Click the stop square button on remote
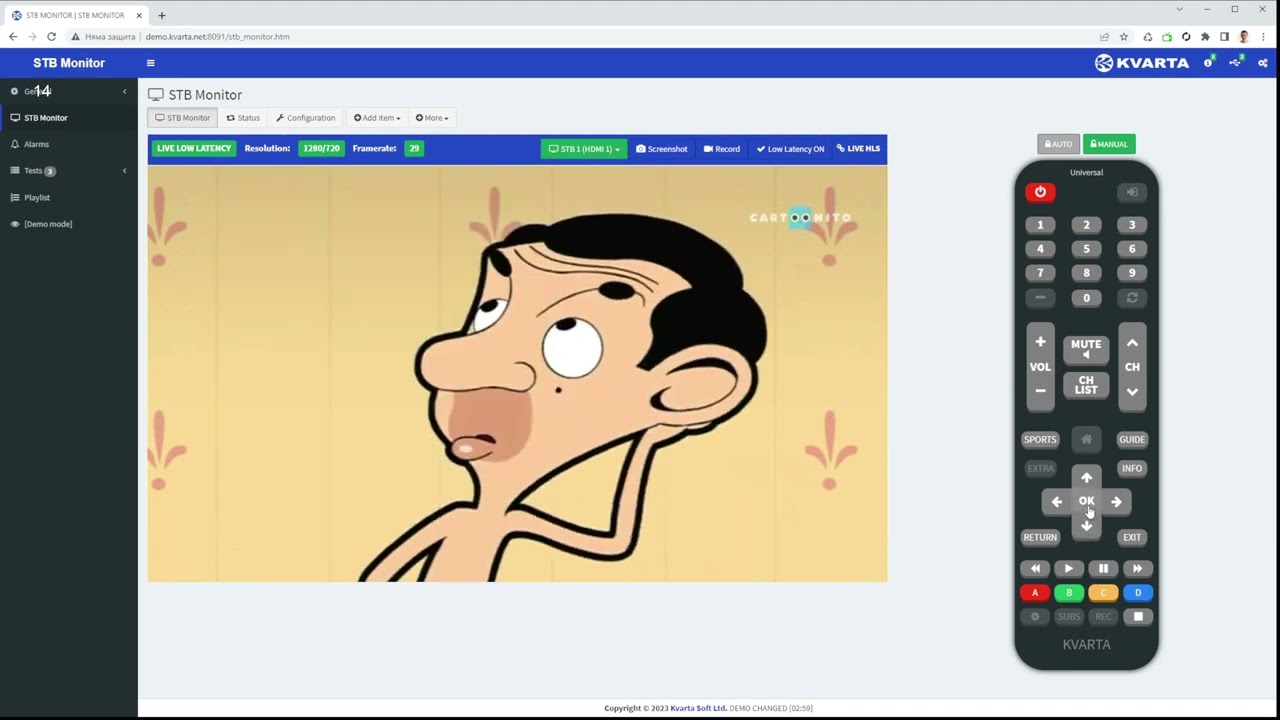Viewport: 1280px width, 720px height. 1137,616
